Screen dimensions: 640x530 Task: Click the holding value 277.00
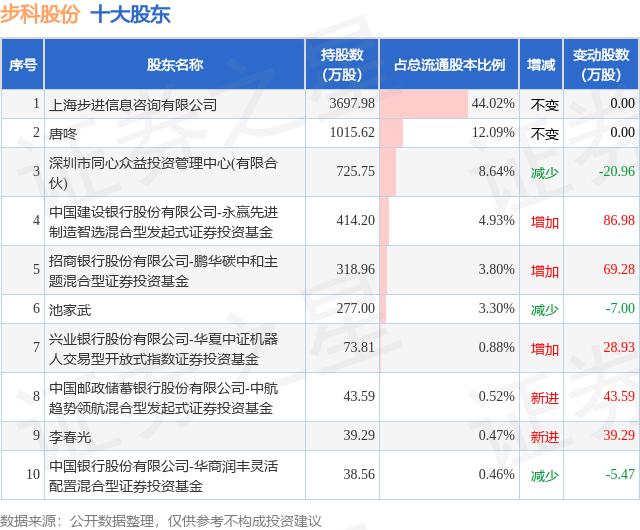356,308
